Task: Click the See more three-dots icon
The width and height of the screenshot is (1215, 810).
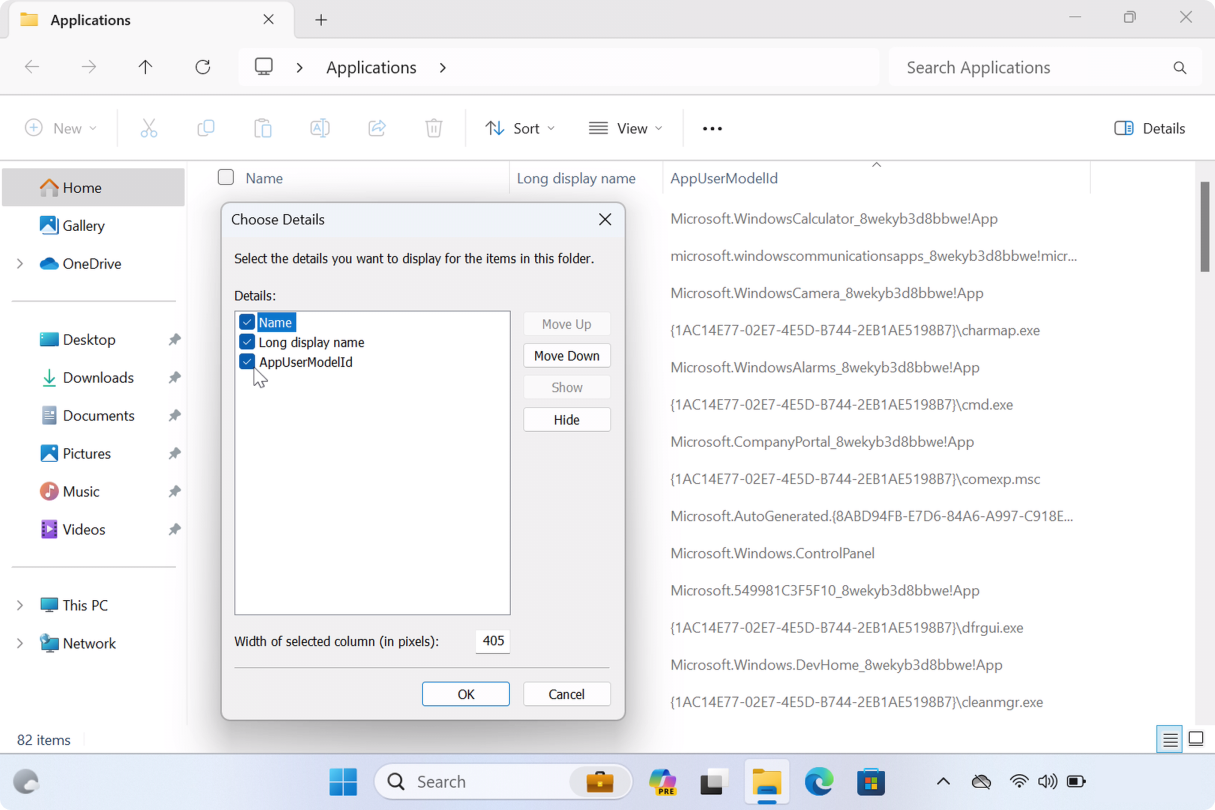Action: [712, 128]
